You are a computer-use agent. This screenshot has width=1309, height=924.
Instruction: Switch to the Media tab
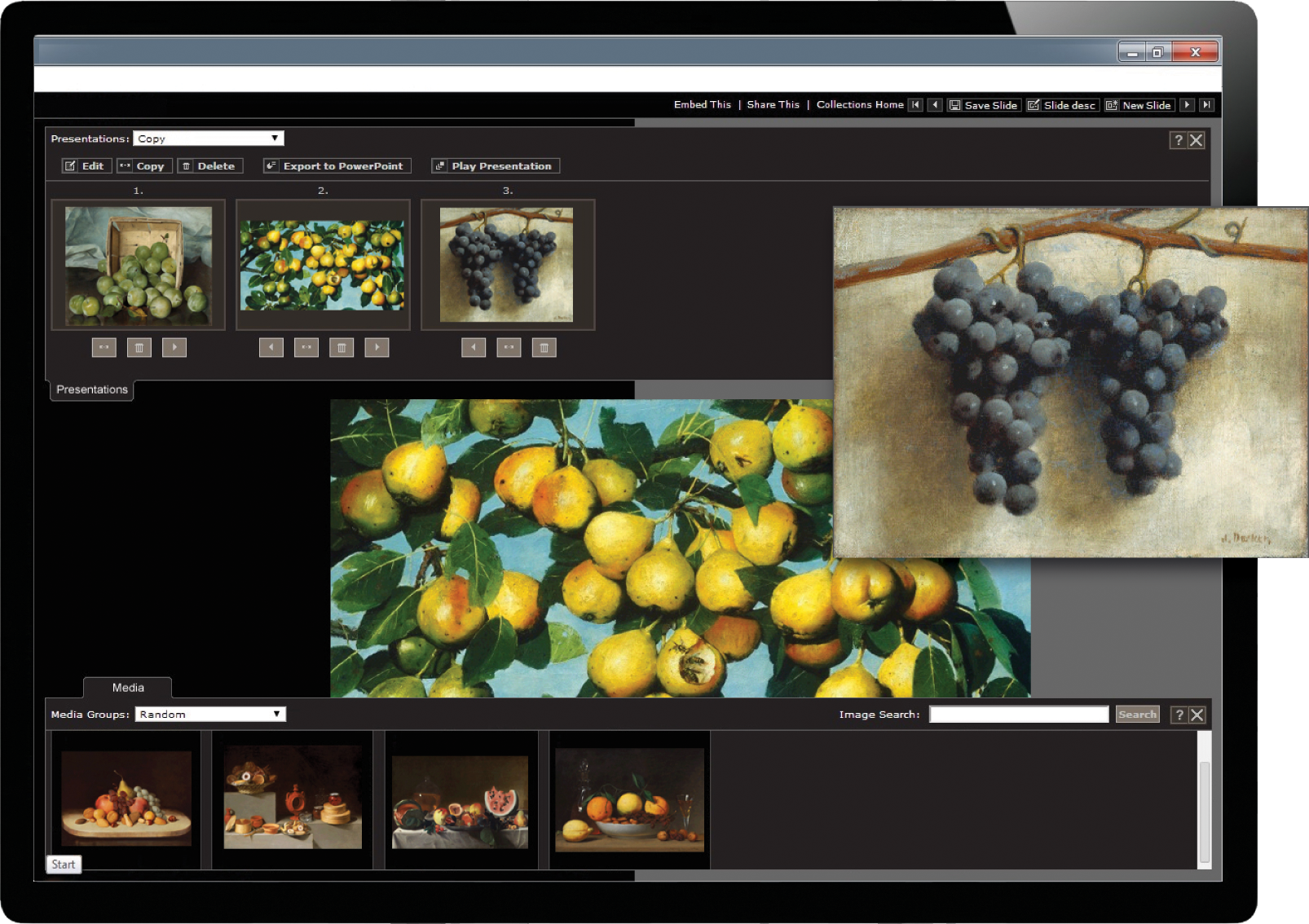point(128,688)
